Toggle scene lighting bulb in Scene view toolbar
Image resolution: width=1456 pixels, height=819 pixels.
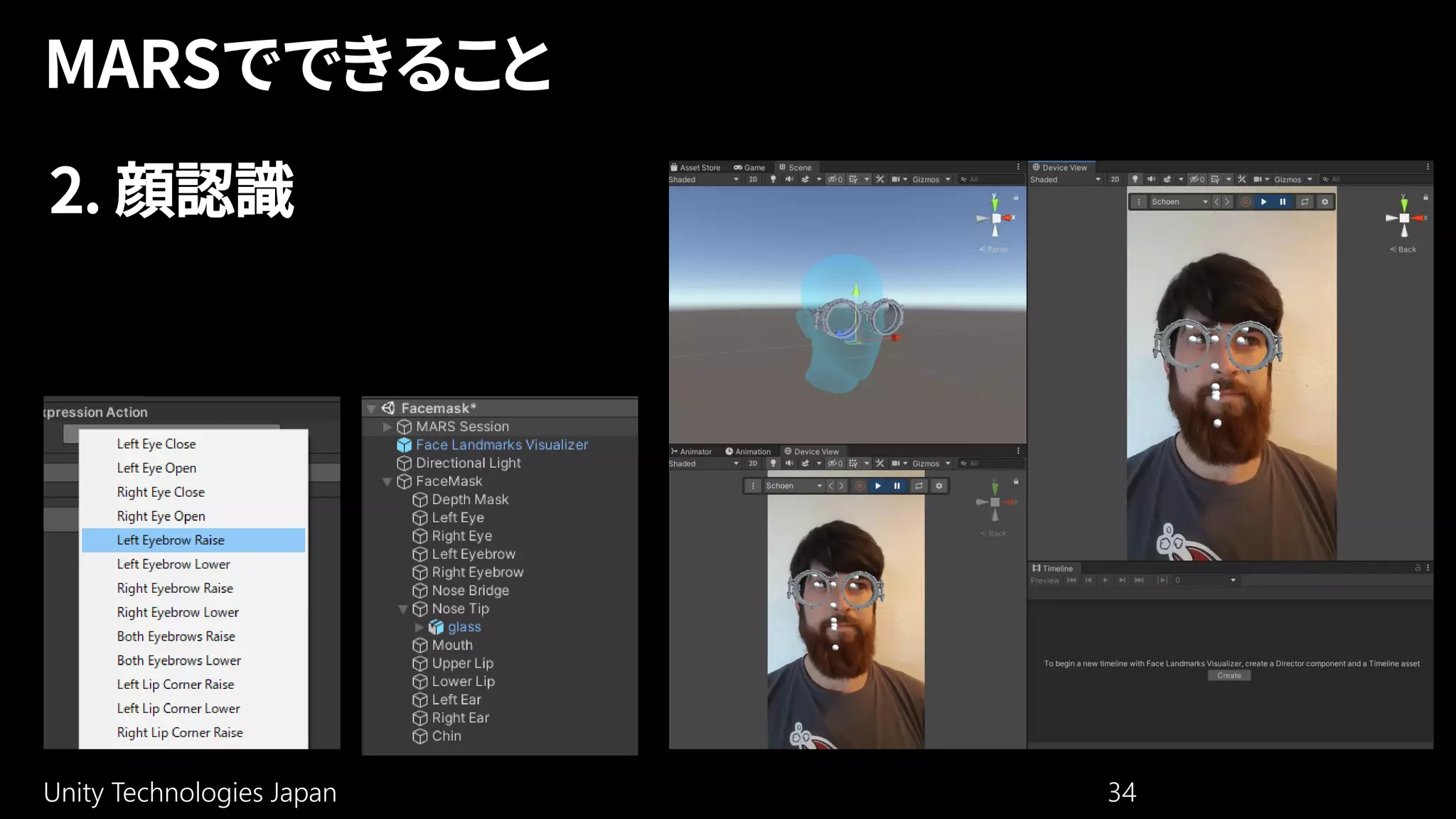pos(773,179)
